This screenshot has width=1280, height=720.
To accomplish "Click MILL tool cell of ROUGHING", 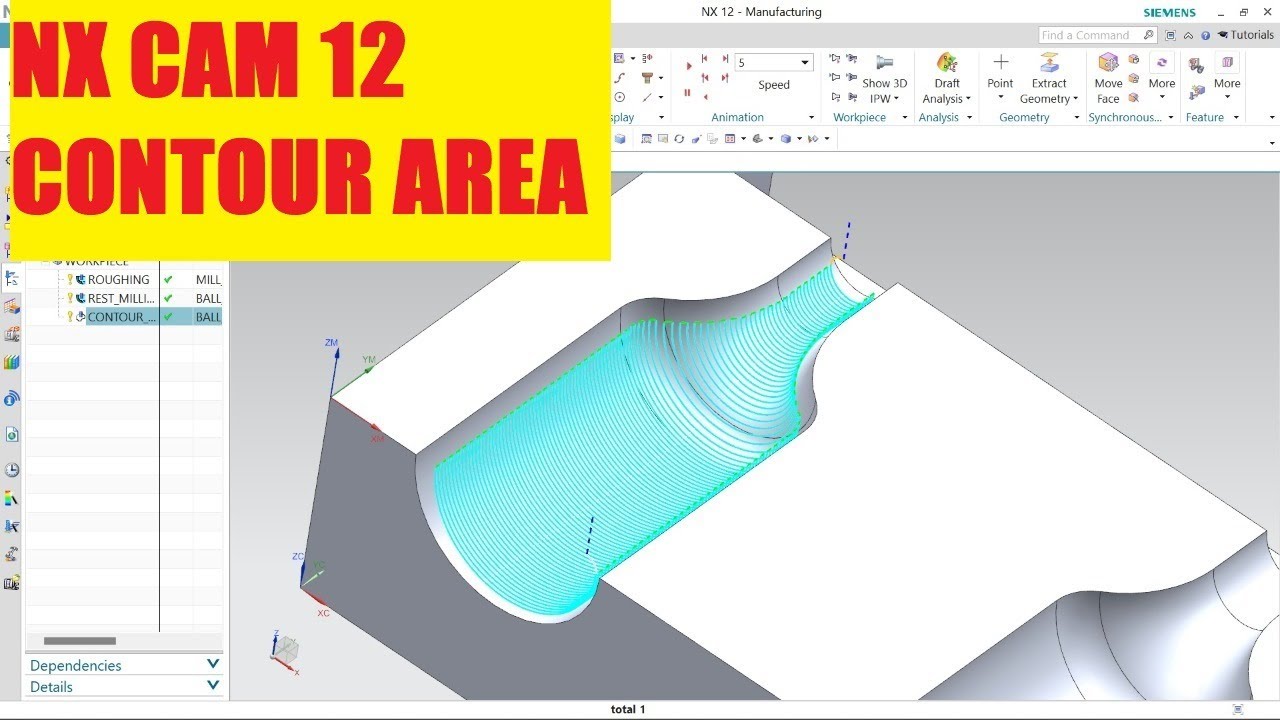I will (x=208, y=280).
